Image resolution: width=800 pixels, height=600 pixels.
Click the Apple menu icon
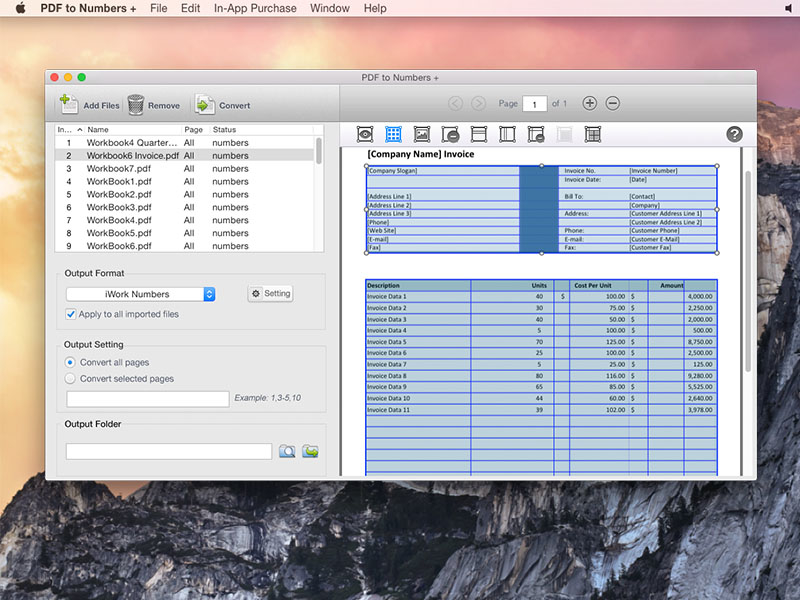click(20, 8)
